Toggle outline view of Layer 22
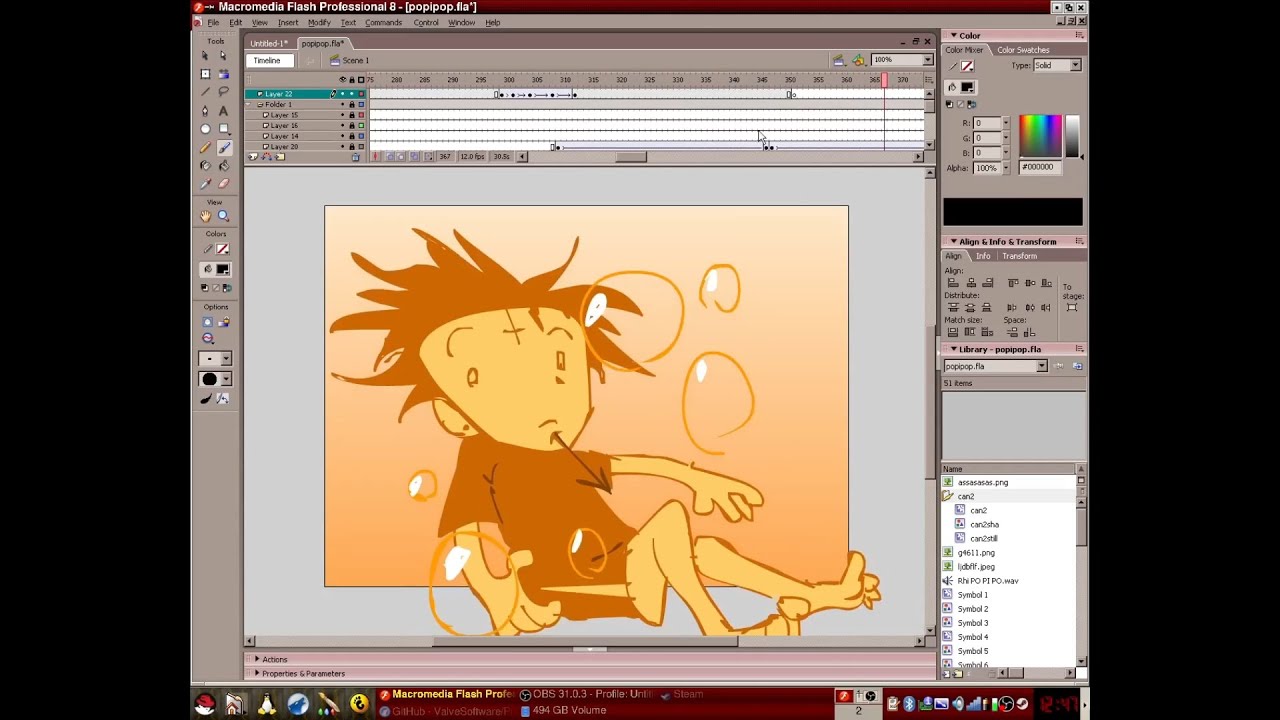Image resolution: width=1280 pixels, height=720 pixels. coord(361,94)
